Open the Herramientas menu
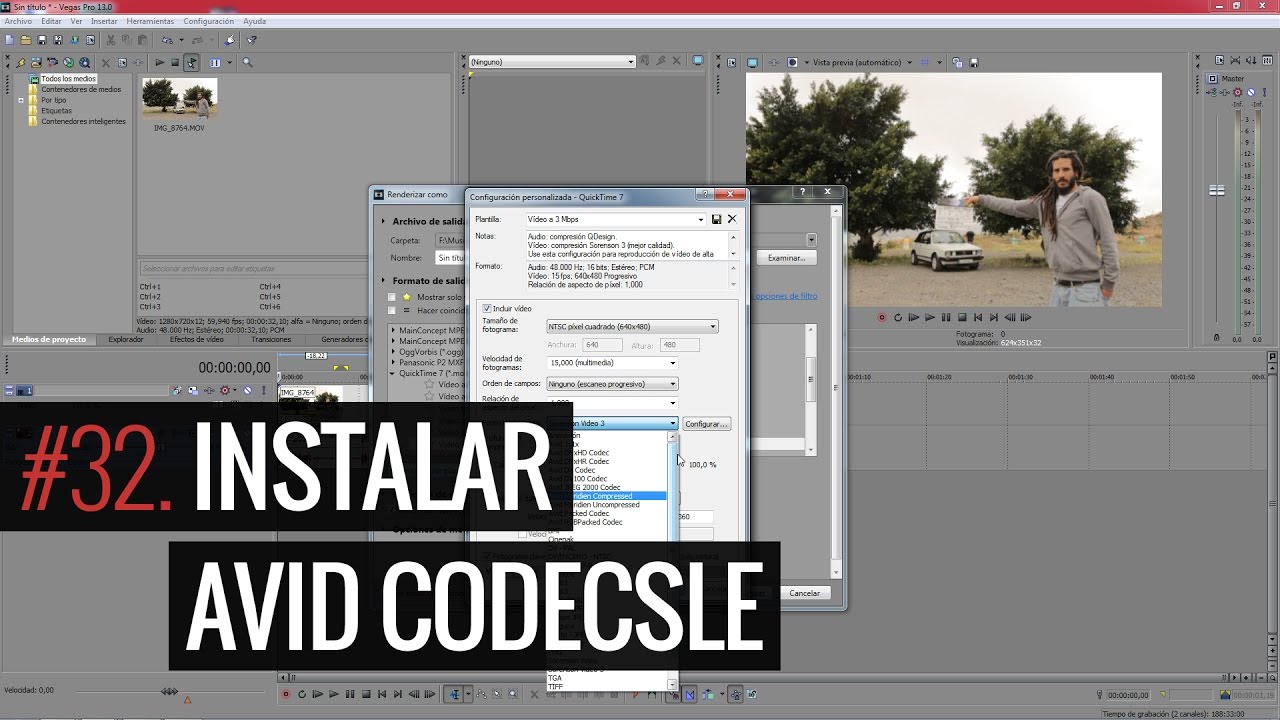 [x=150, y=21]
